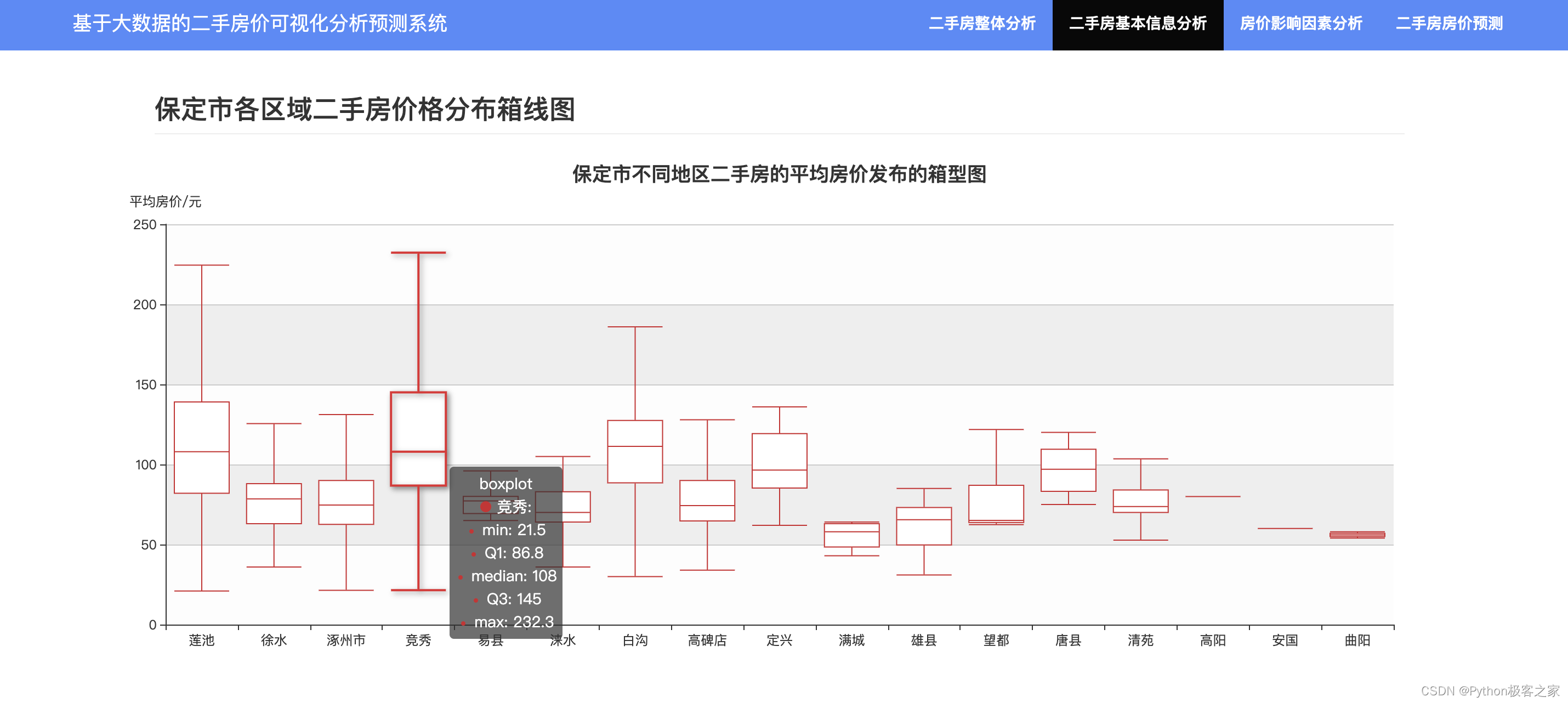This screenshot has width=1568, height=703.
Task: Click the 望都 boxplot box
Action: pos(996,503)
